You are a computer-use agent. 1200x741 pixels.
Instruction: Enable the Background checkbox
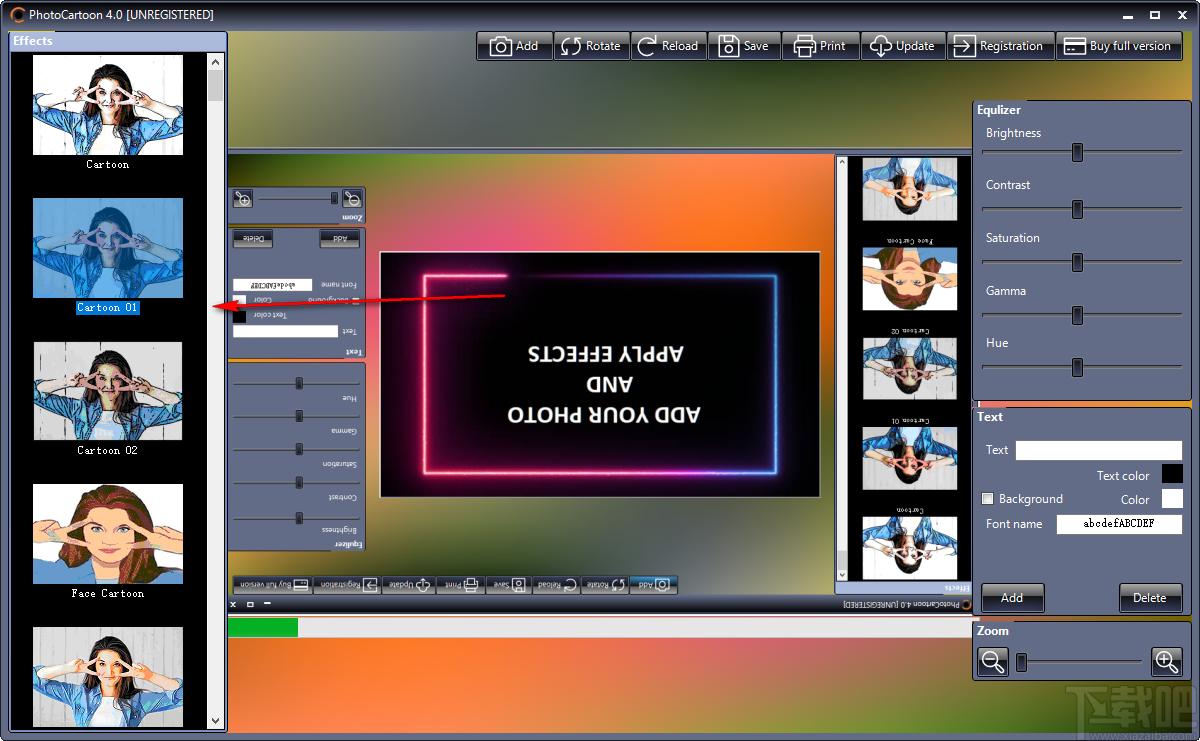(x=988, y=499)
